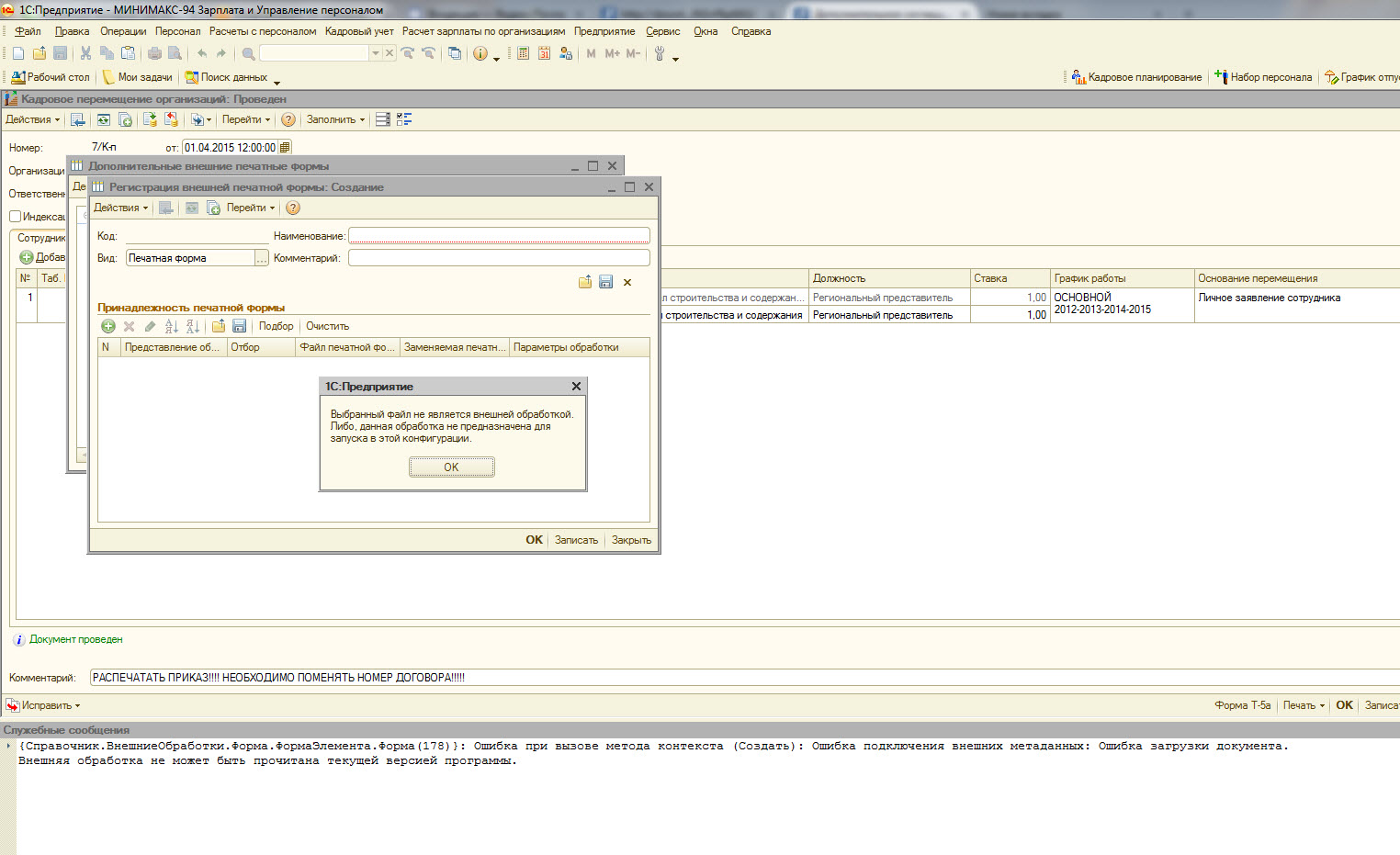Toggle the Индексация checkbox
The image size is (1400, 855).
pyautogui.click(x=15, y=217)
